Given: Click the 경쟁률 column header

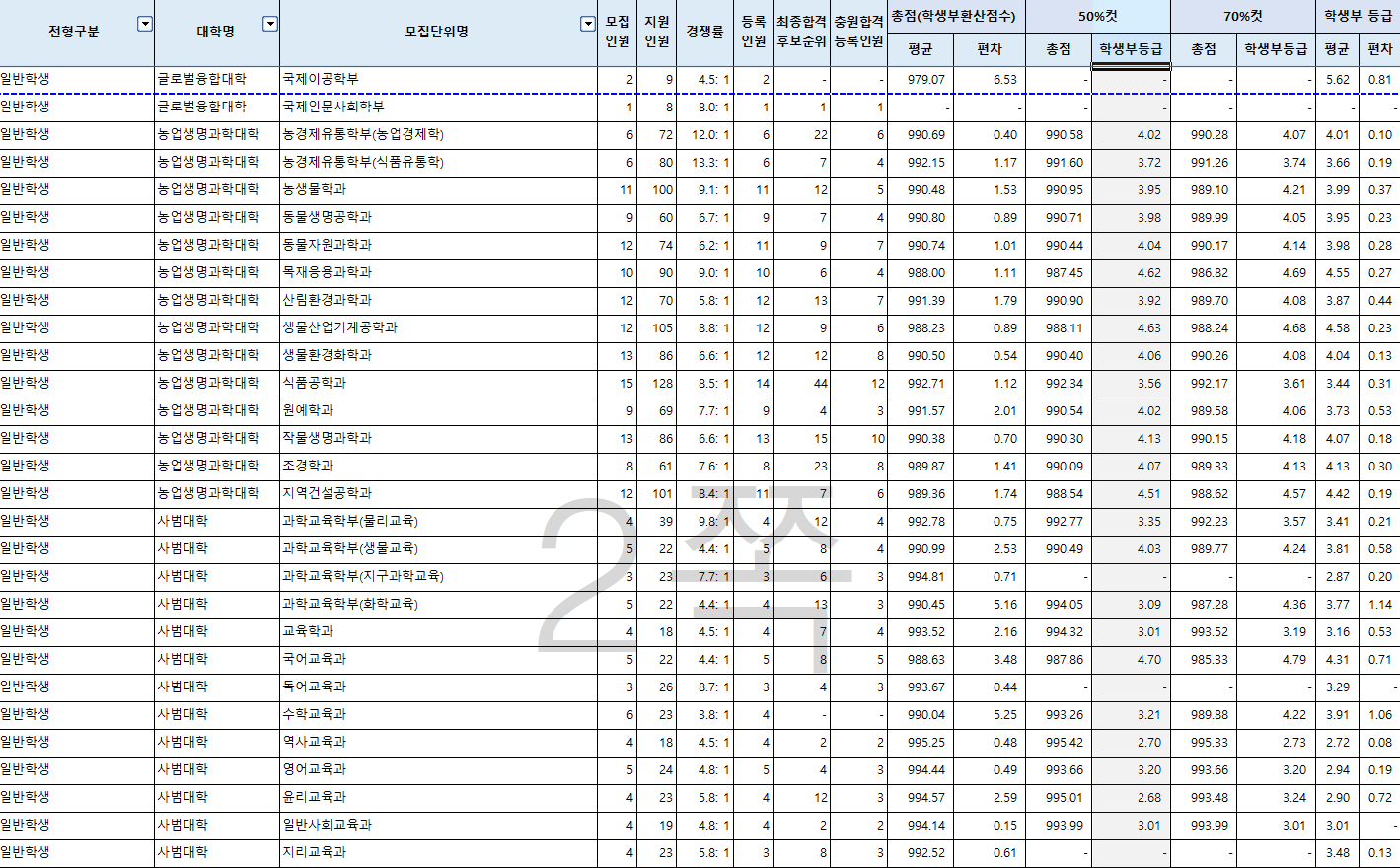Looking at the screenshot, I should (x=704, y=33).
